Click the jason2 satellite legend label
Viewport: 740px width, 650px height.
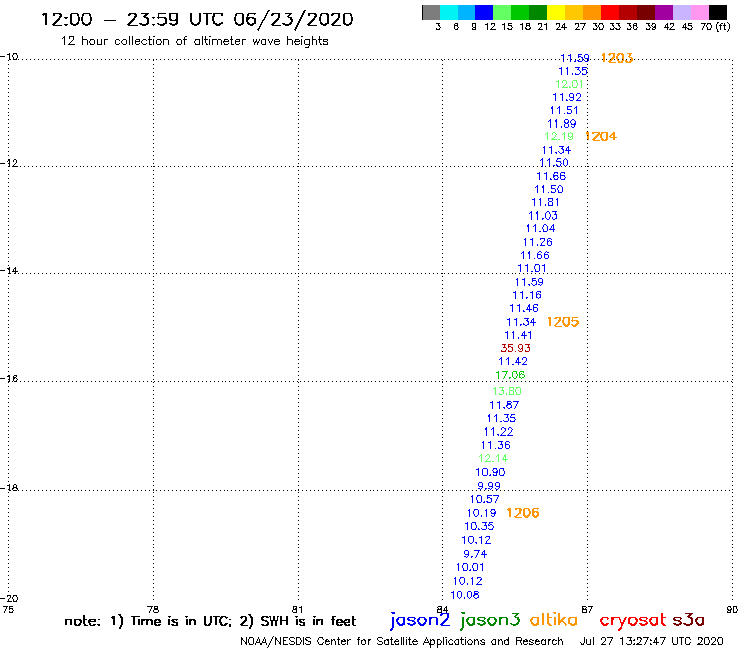[420, 621]
